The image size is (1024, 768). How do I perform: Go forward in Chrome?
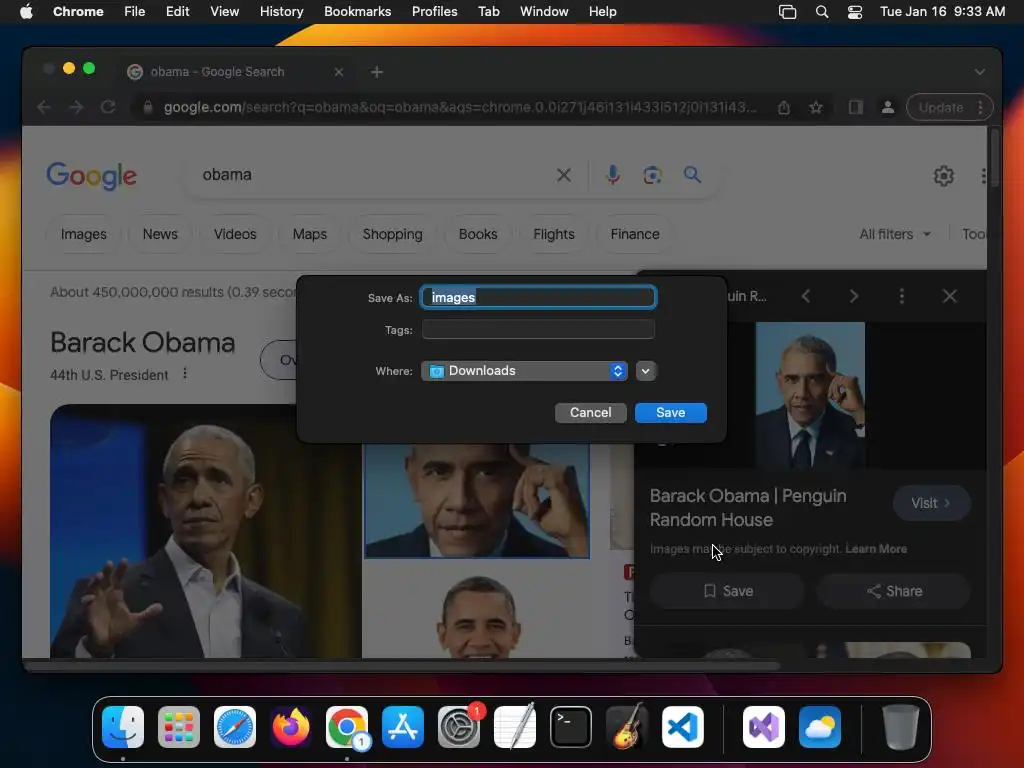[76, 107]
